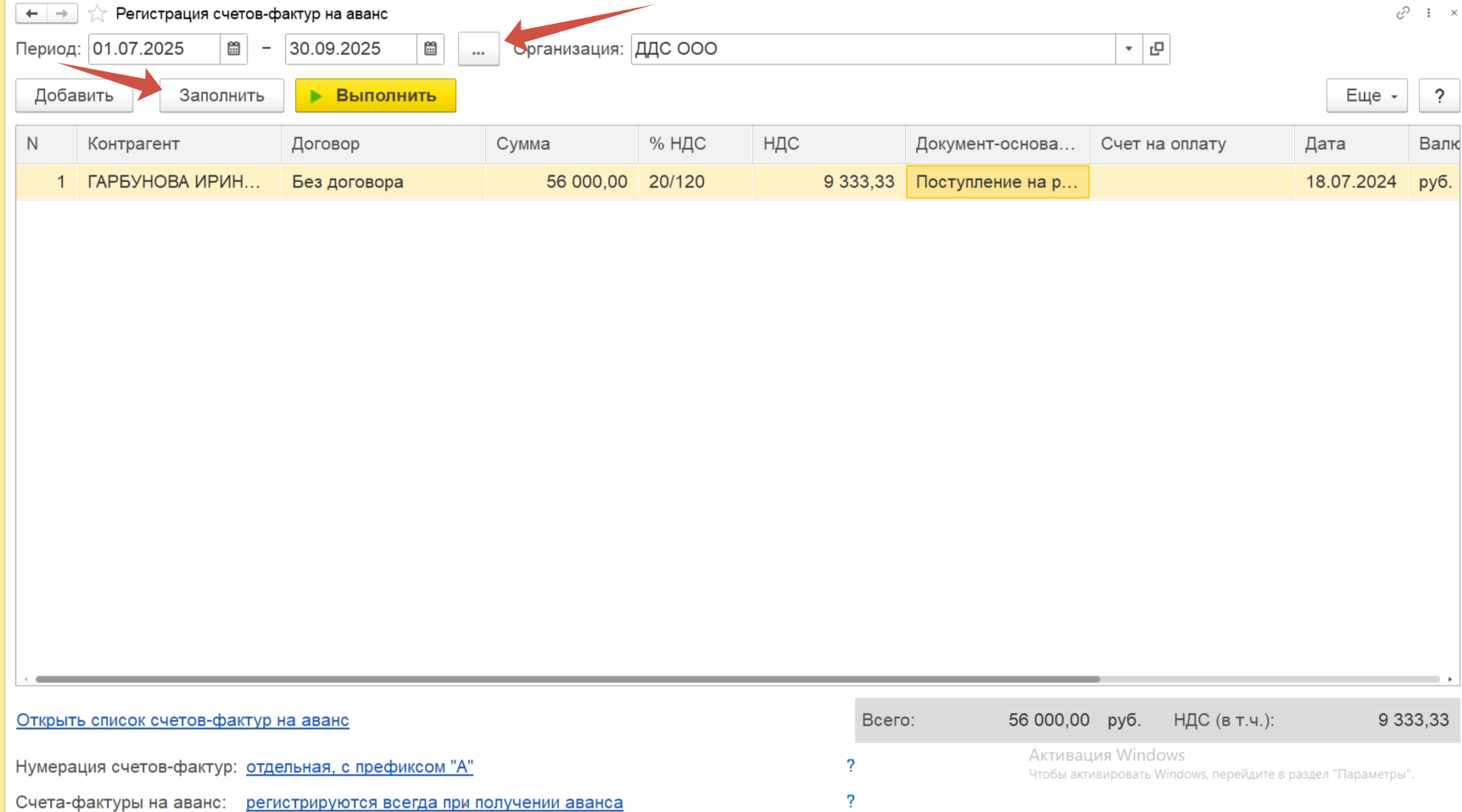Open help with the question mark button

coord(1439,96)
